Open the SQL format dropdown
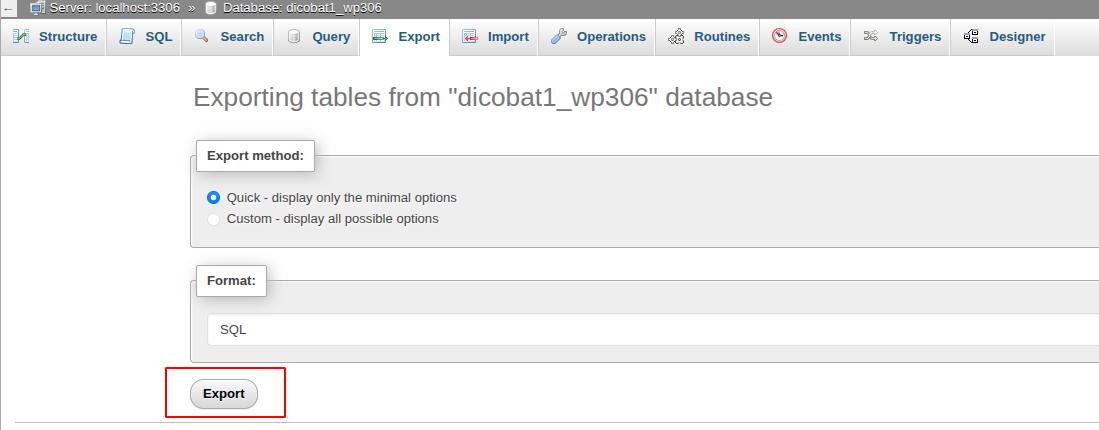This screenshot has height=430, width=1099. [x=653, y=329]
